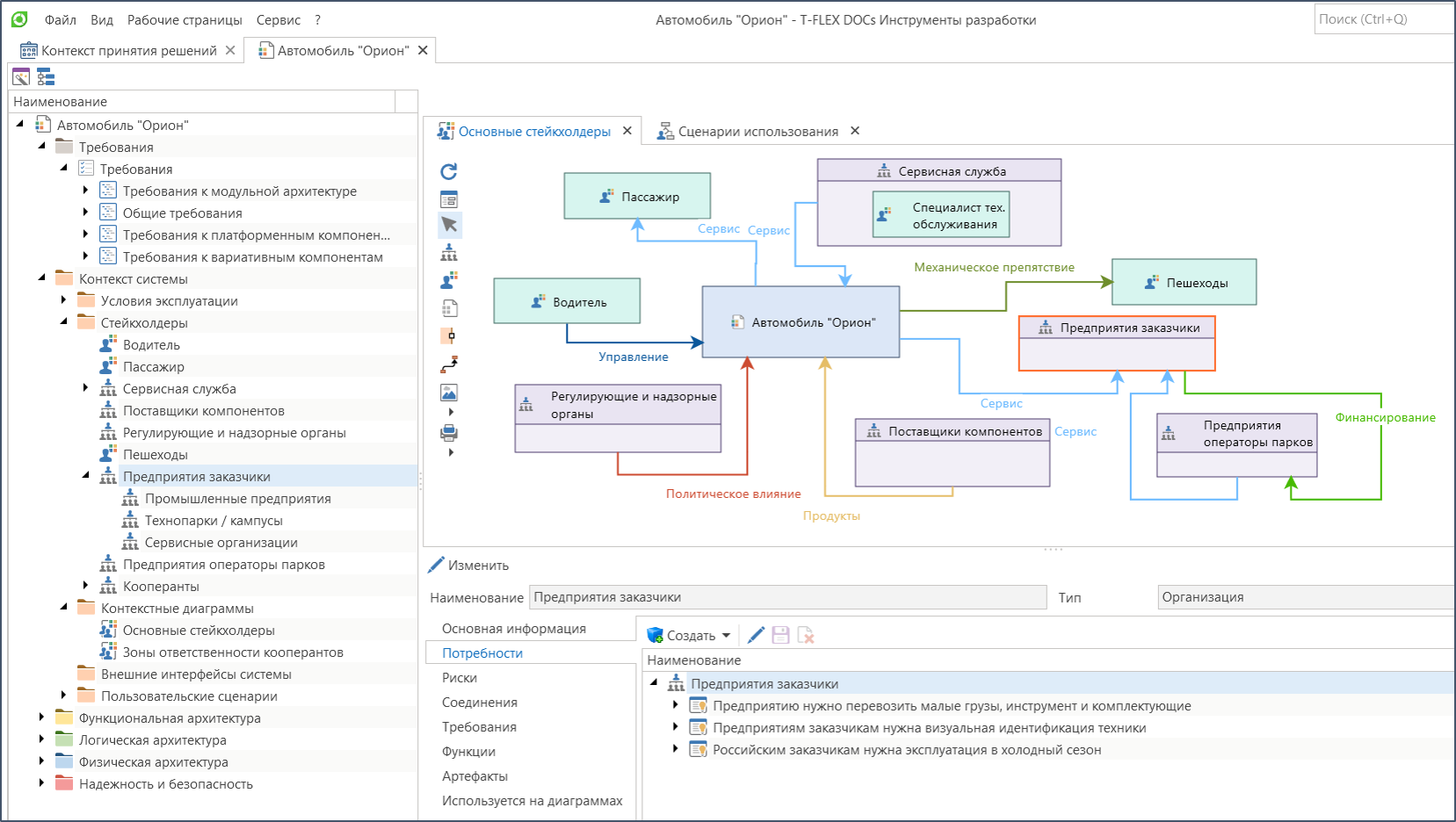Click the refresh diagram icon
1456x822 pixels.
pyautogui.click(x=449, y=171)
